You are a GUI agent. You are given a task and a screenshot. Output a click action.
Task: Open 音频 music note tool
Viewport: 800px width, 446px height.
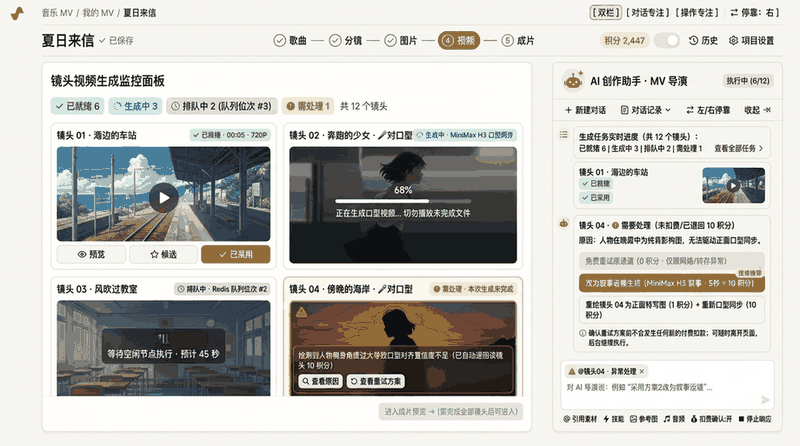[674, 419]
